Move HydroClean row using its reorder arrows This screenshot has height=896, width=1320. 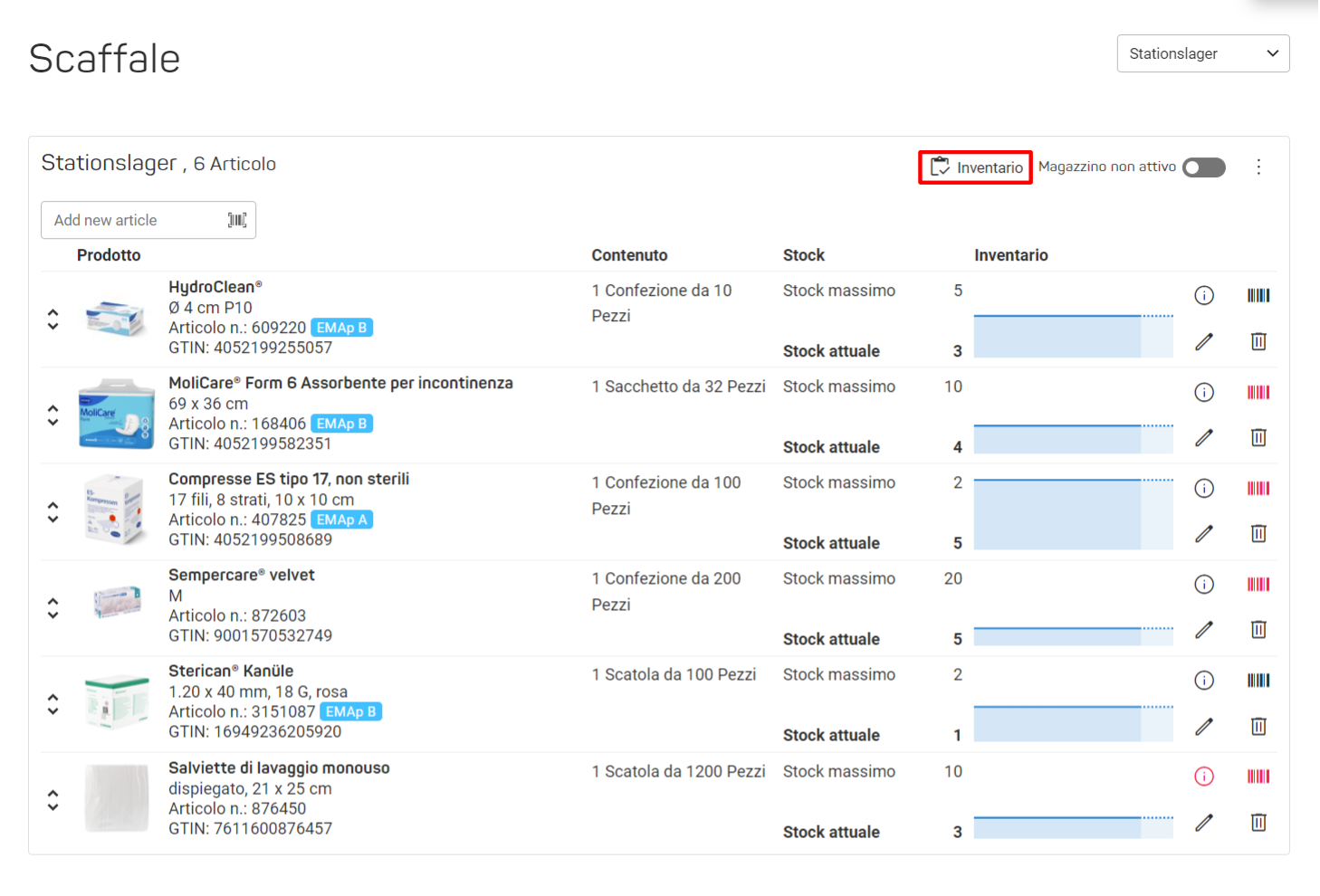click(53, 319)
